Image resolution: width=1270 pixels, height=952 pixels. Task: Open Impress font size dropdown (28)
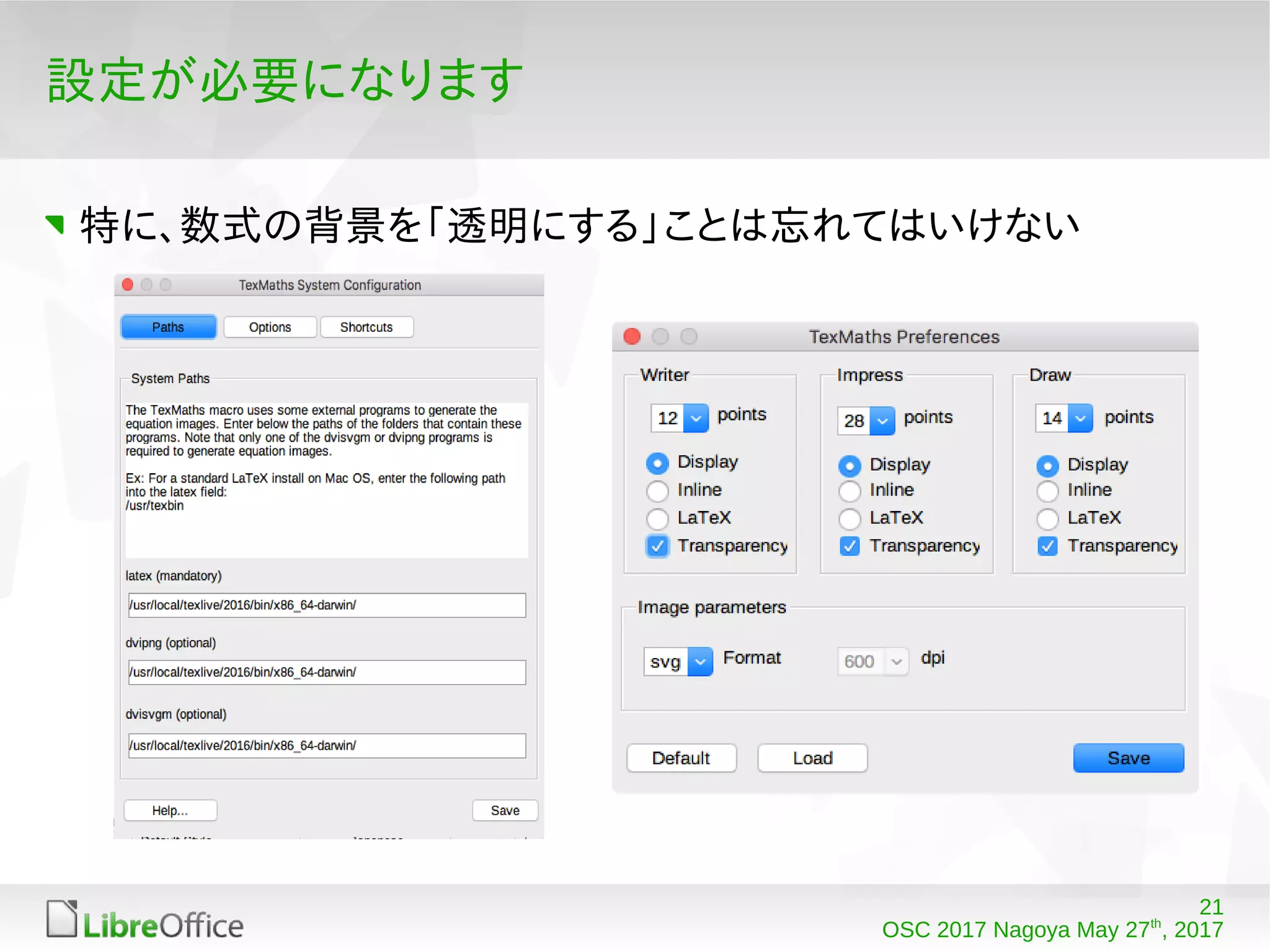click(882, 421)
